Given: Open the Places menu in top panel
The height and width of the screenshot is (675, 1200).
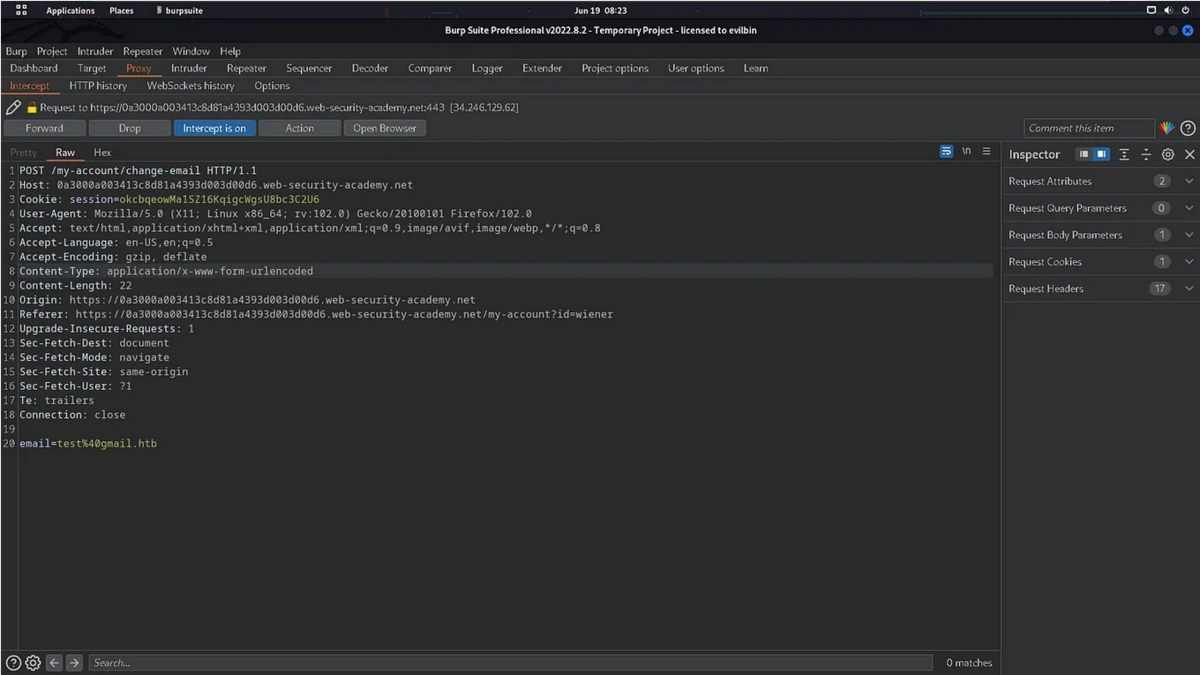Looking at the screenshot, I should (x=121, y=10).
